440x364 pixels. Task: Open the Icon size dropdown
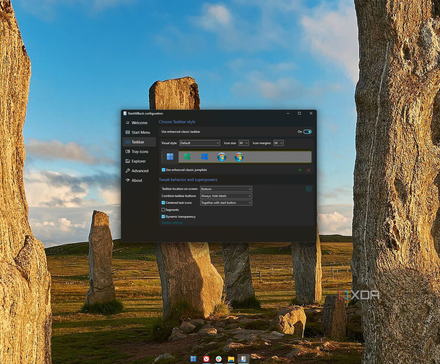(244, 143)
